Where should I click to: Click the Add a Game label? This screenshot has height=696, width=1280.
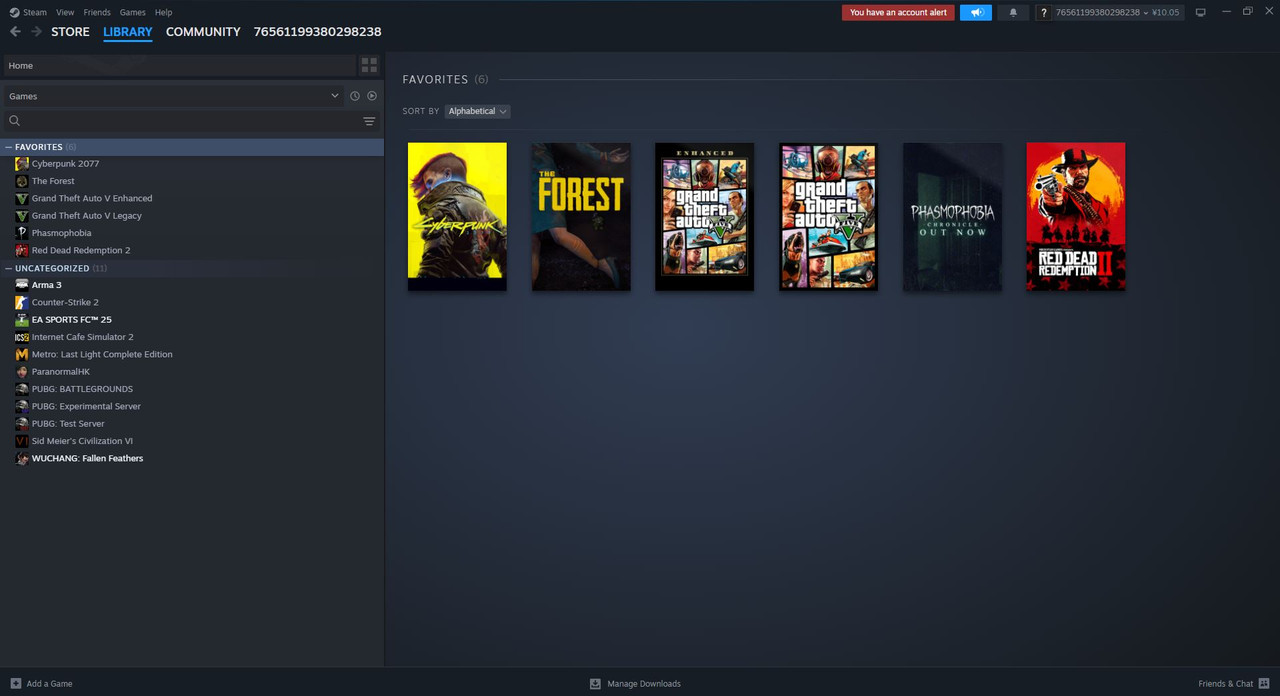point(49,683)
